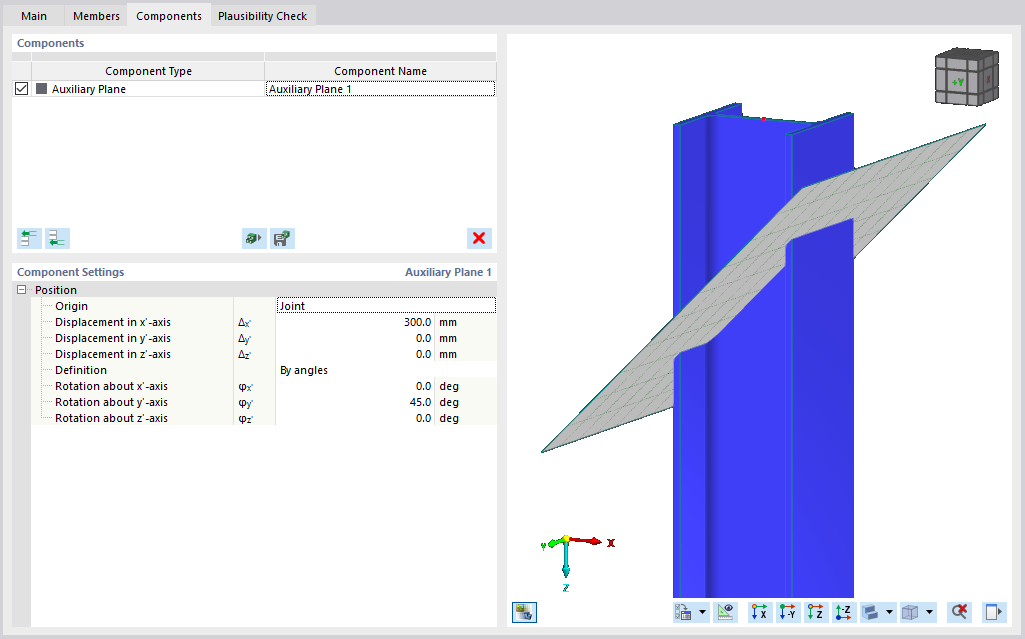Screen dimensions: 1025x639
Task: Open the Origin field showing Joint
Action: point(386,306)
